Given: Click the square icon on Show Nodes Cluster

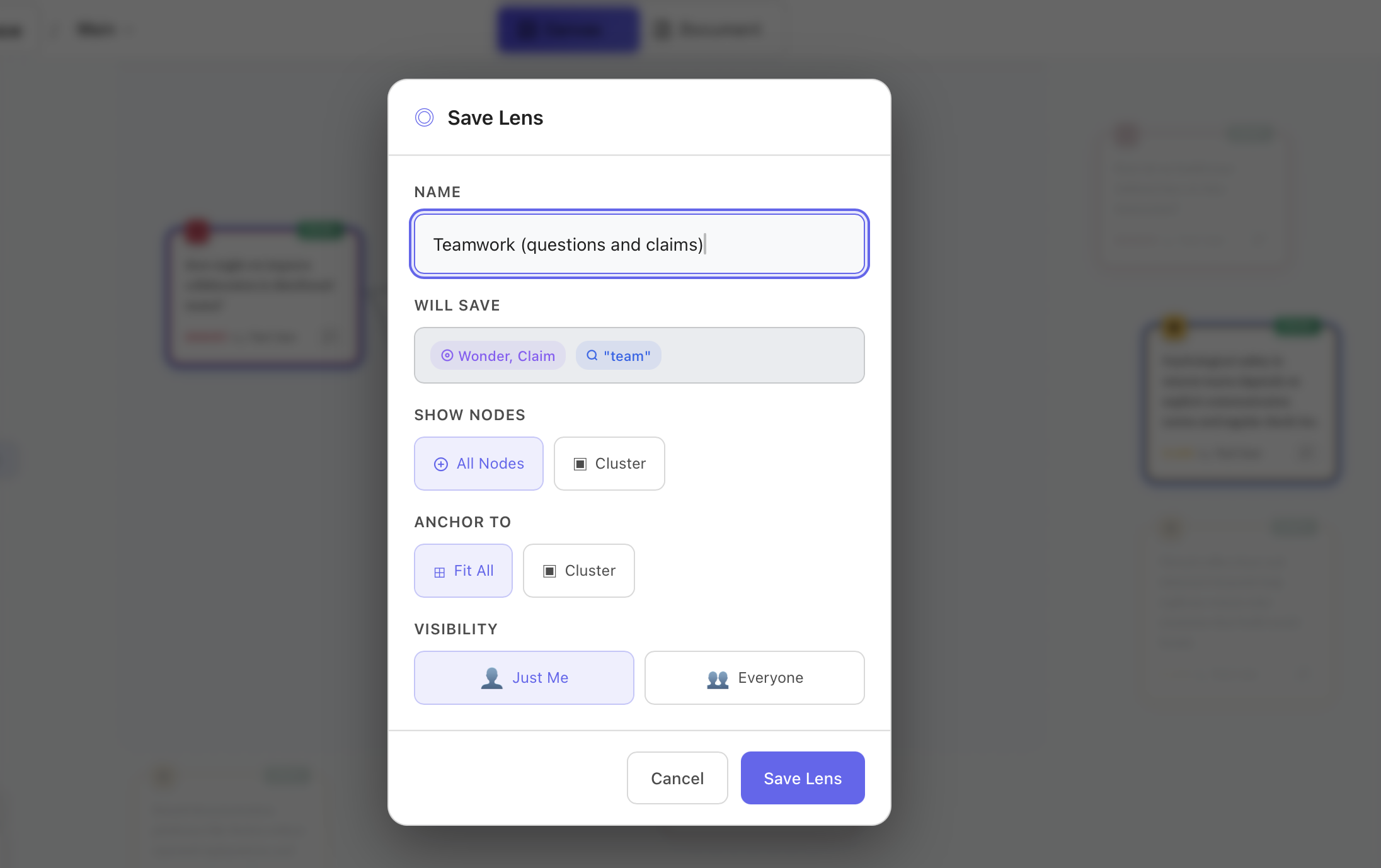Looking at the screenshot, I should coord(580,464).
